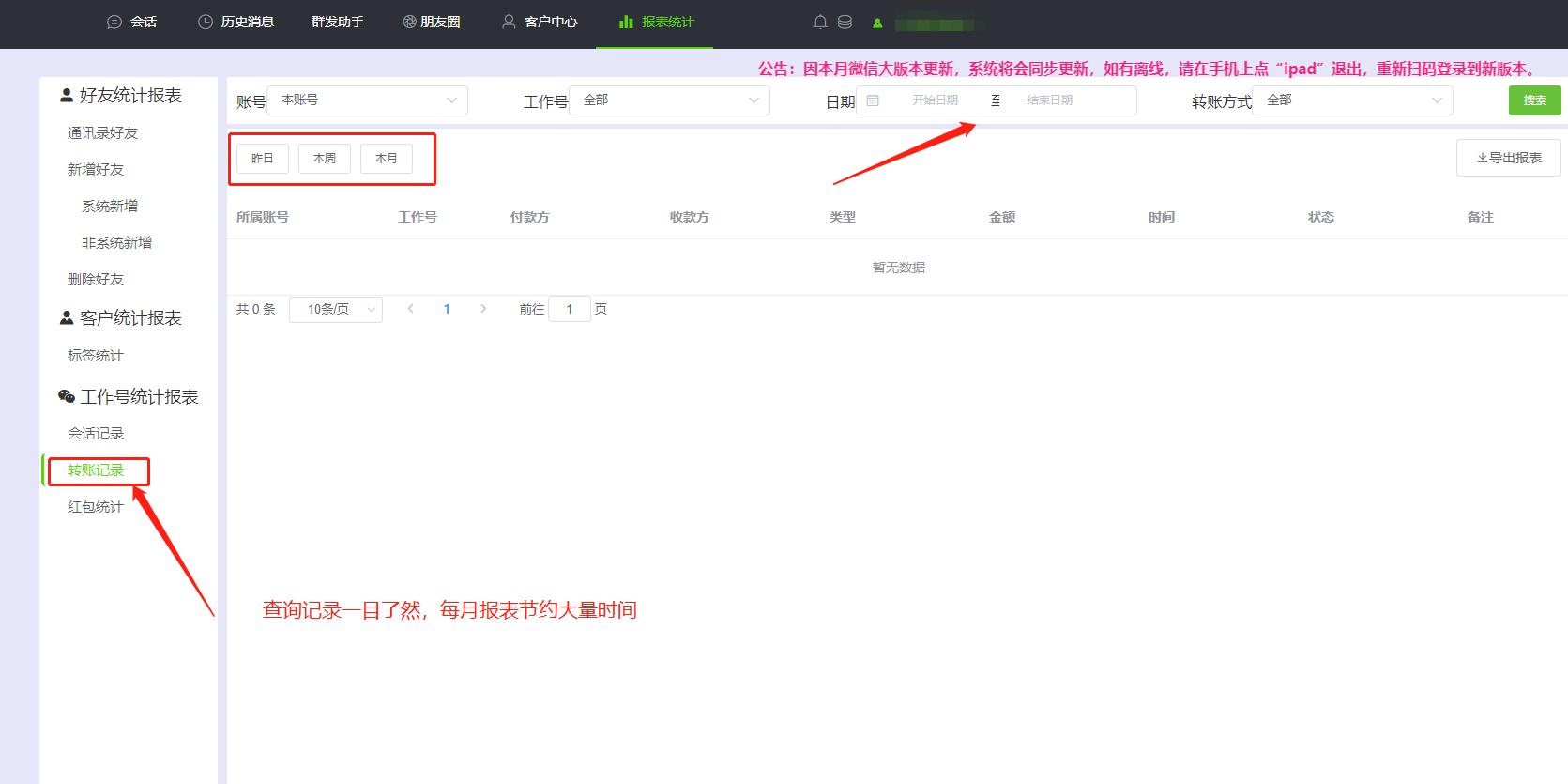Select the 报表统计 tab

656,22
